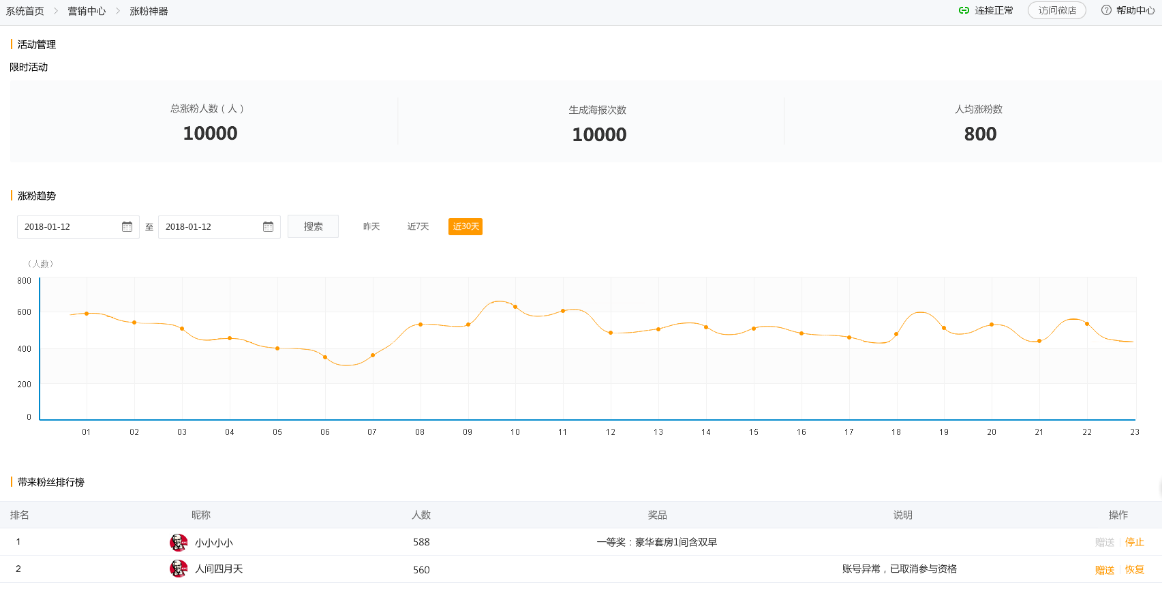
Task: Click 停止 for the rank 1 user
Action: [1134, 542]
